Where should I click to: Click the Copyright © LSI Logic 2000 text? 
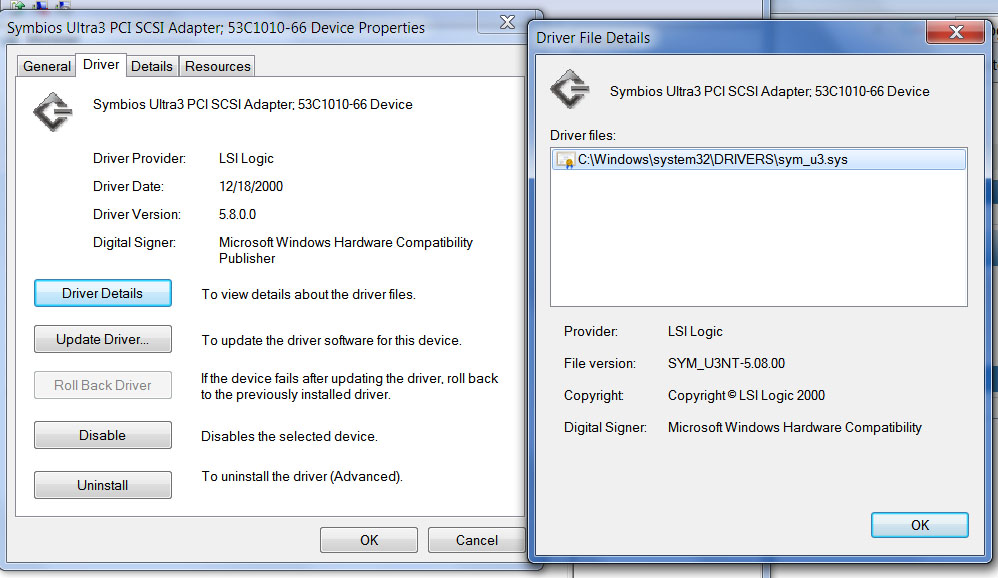(x=746, y=395)
